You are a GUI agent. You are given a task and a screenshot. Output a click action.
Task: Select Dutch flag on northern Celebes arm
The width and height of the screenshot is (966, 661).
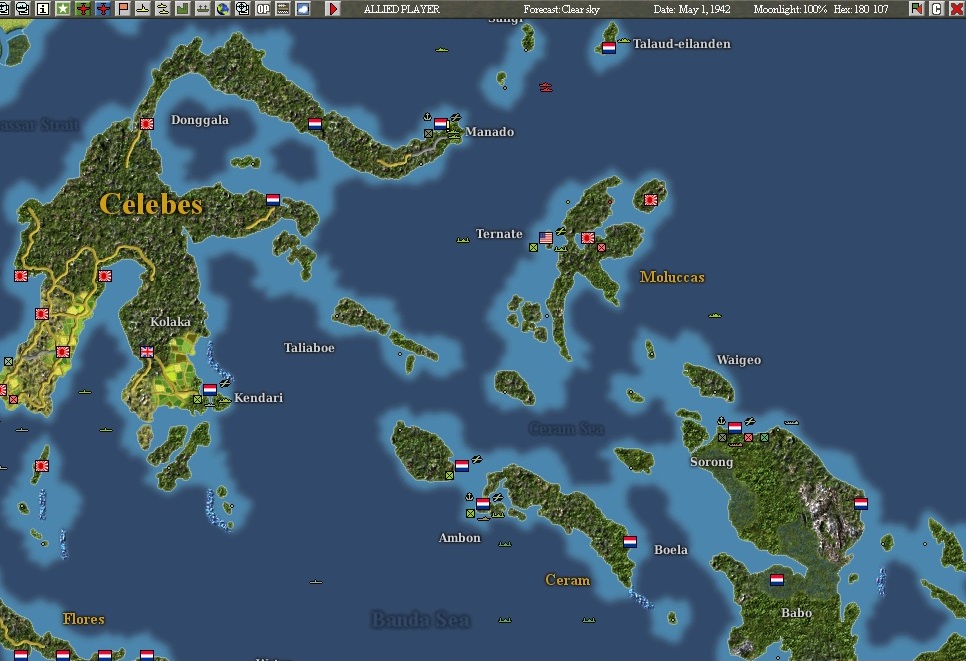point(315,124)
